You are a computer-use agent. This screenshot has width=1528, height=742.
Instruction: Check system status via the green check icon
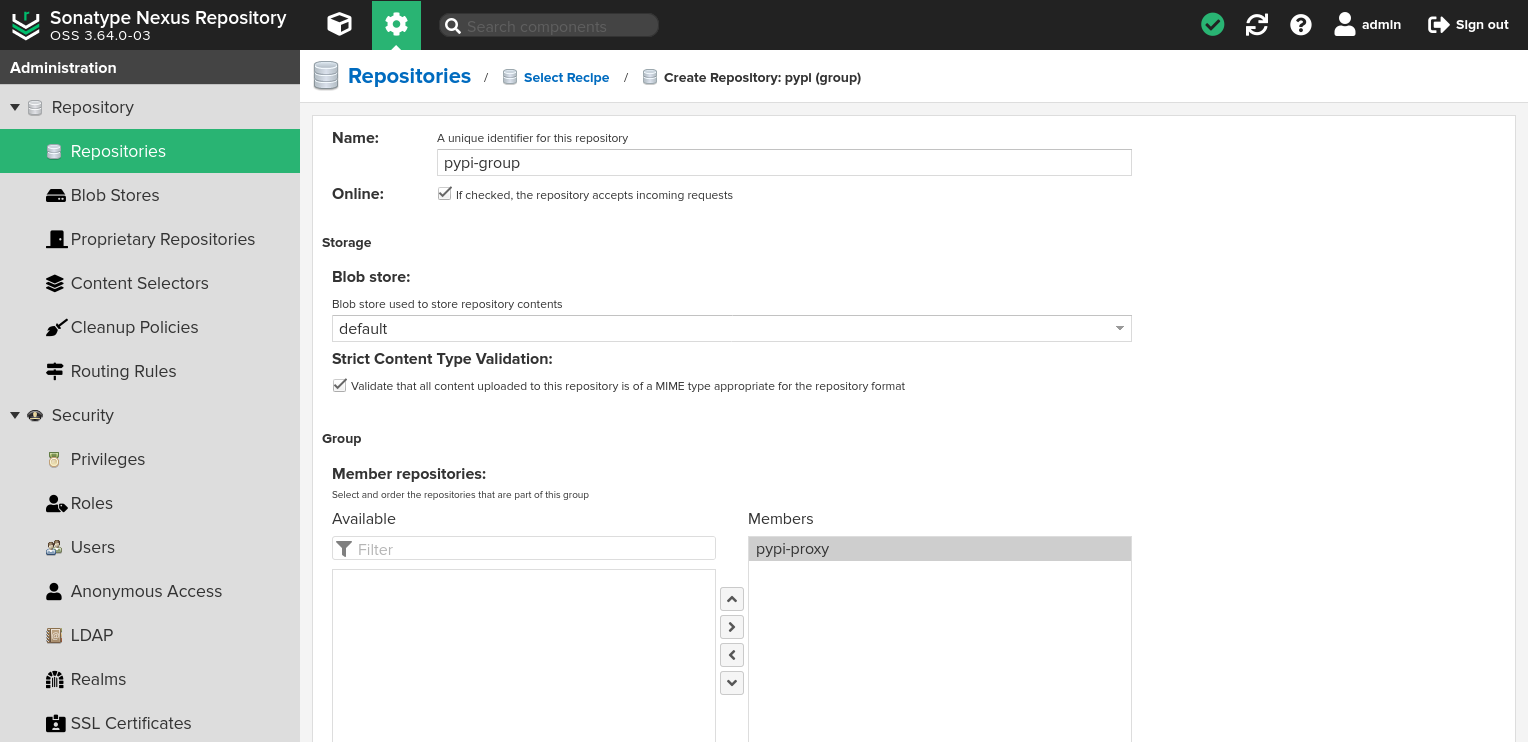point(1212,24)
